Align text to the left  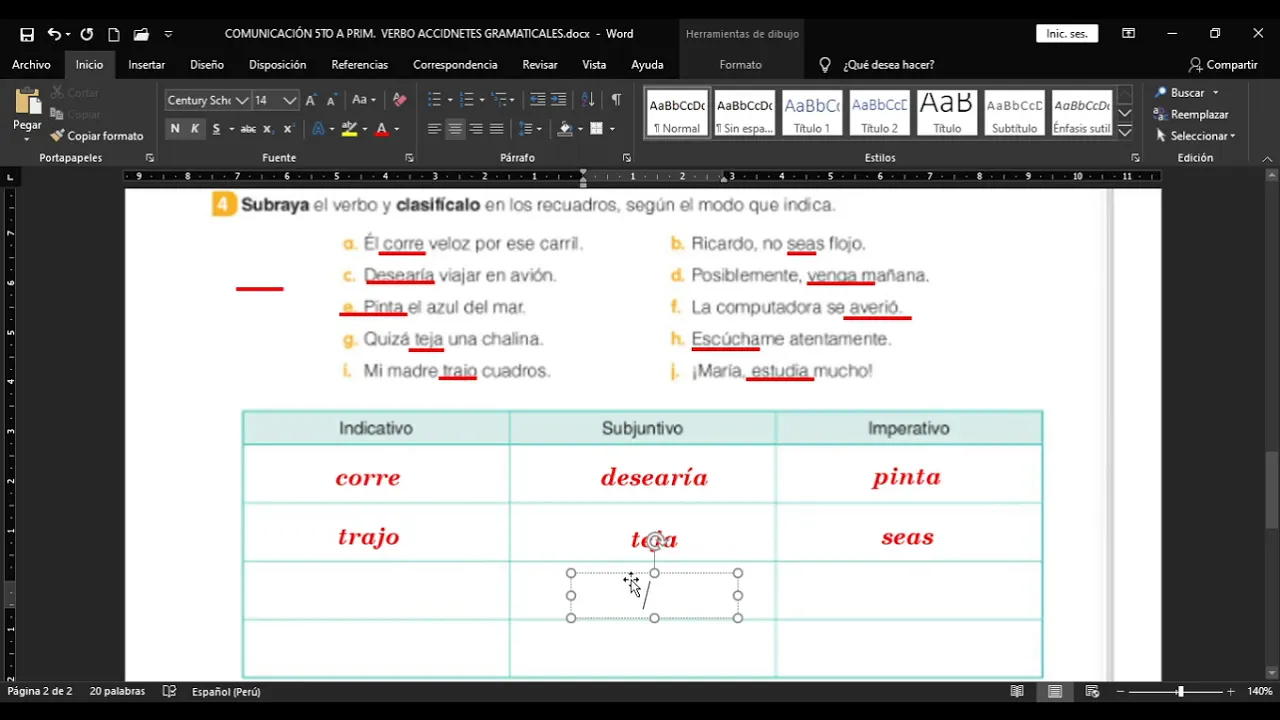coord(434,129)
